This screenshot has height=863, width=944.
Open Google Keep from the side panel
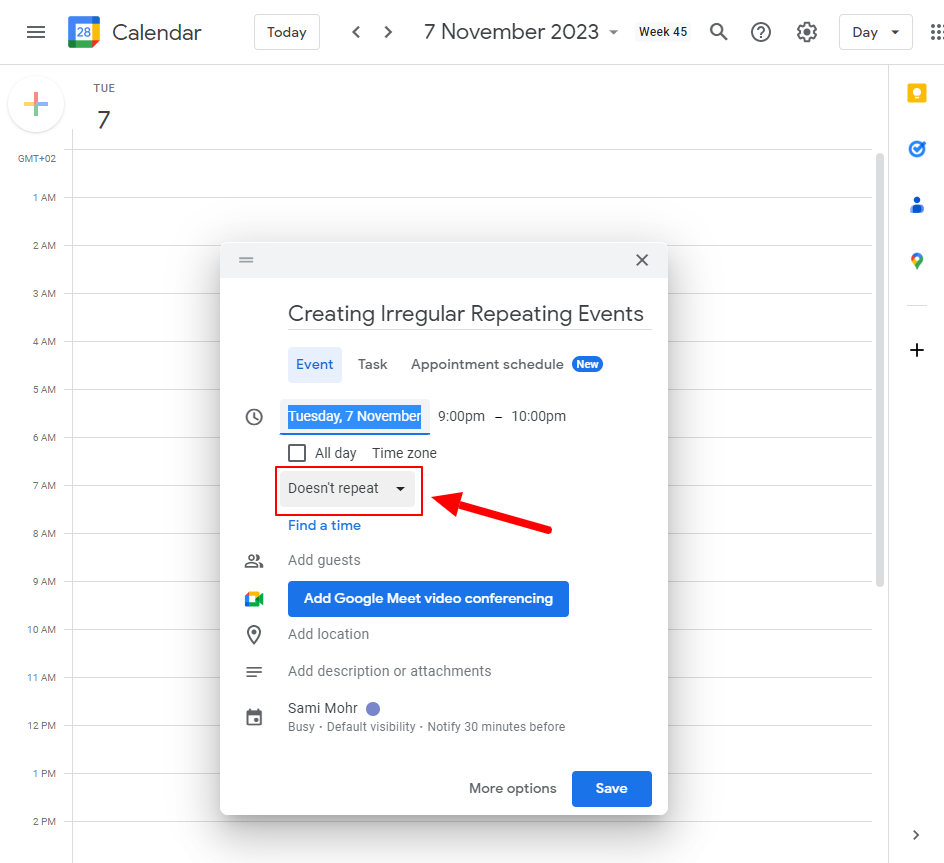[917, 92]
